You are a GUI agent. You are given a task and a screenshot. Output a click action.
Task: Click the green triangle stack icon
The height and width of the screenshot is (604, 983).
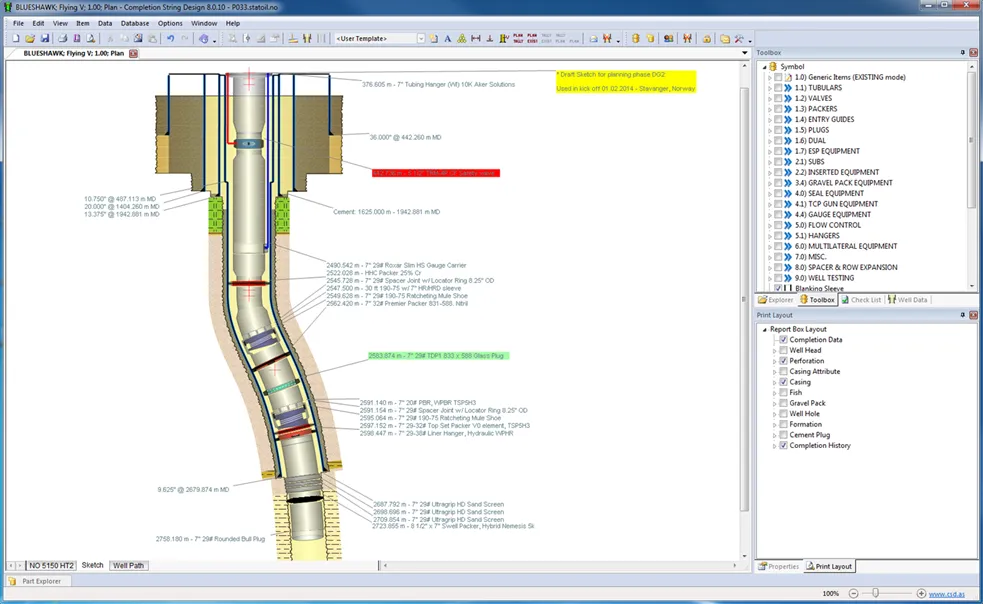tap(462, 39)
